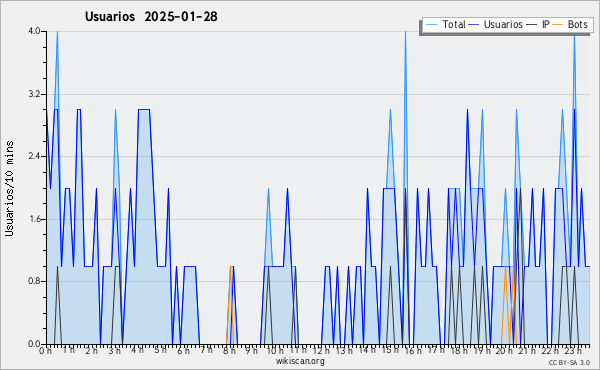The width and height of the screenshot is (600, 370).
Task: Click the y-axis value '0.0'
Action: pyautogui.click(x=34, y=344)
